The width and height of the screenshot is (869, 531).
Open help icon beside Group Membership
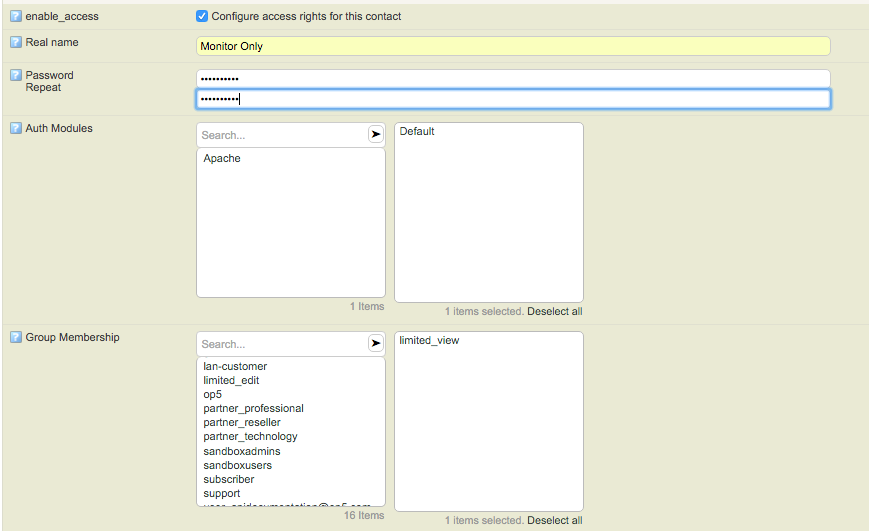click(x=16, y=337)
